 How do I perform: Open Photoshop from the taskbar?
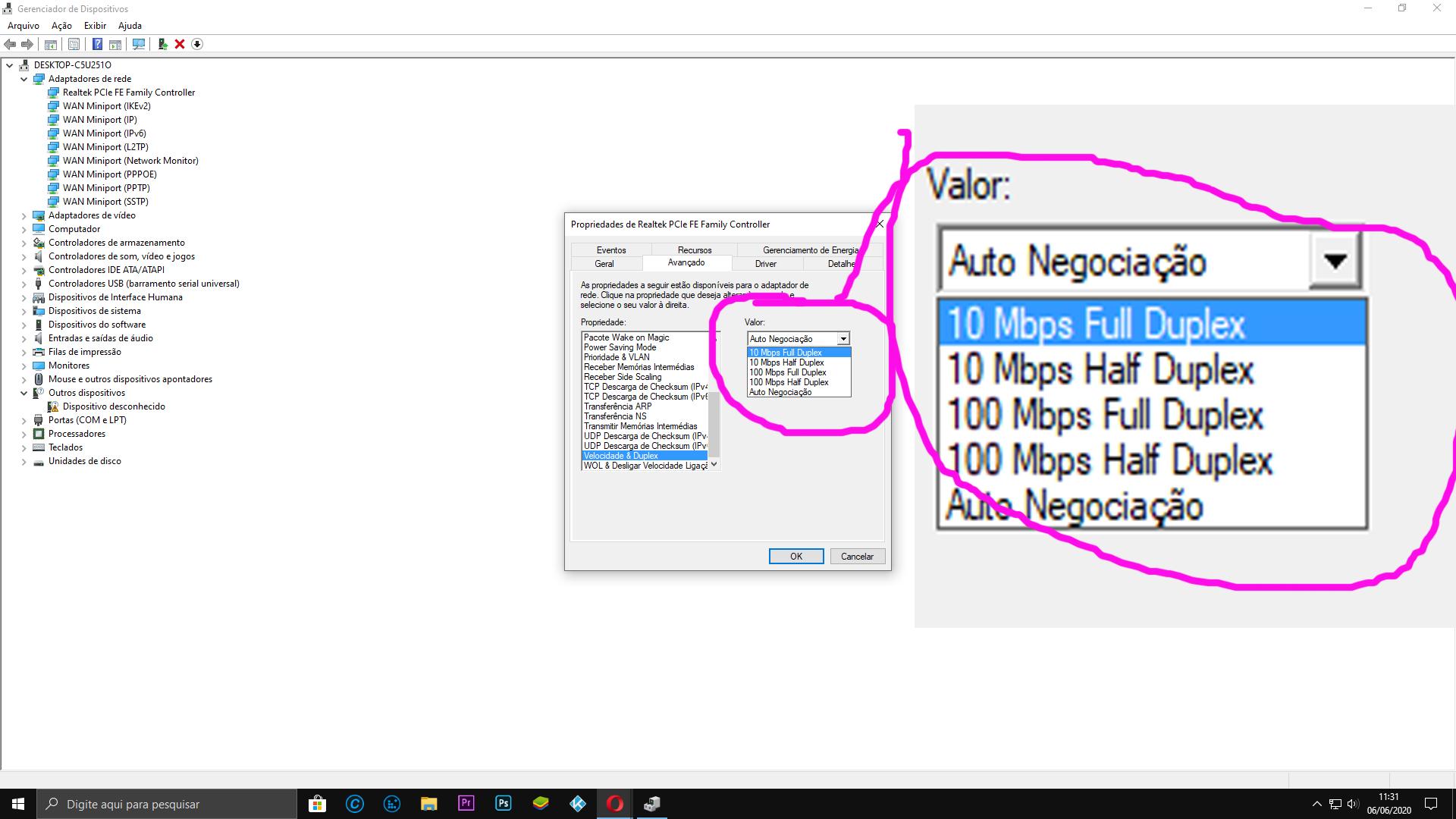click(503, 804)
